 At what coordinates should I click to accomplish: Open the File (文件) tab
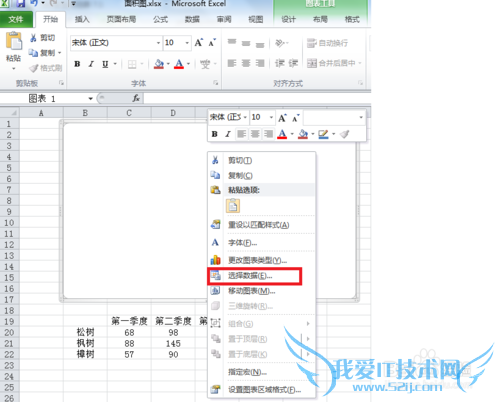[x=16, y=19]
